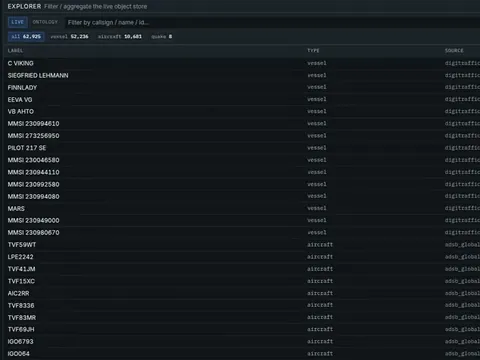
Task: Click the aircraft type cell for AIC2RR
Action: [x=320, y=293]
